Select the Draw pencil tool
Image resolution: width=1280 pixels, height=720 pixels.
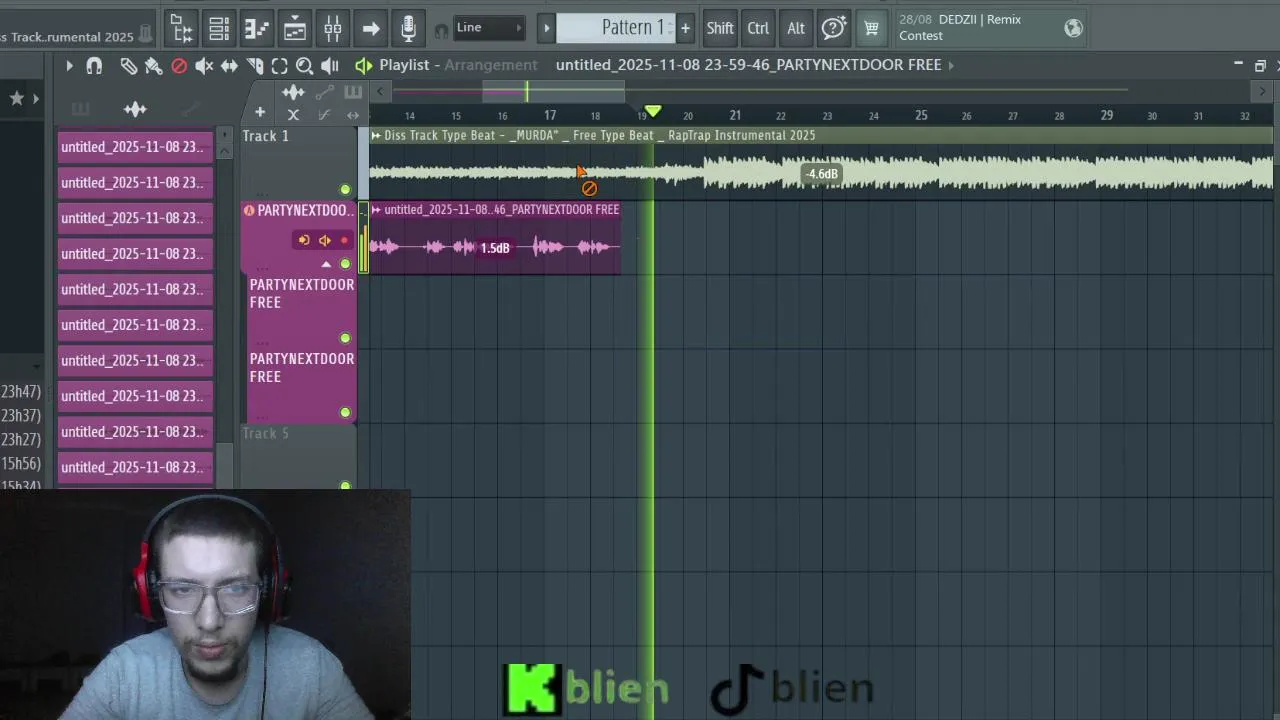128,66
